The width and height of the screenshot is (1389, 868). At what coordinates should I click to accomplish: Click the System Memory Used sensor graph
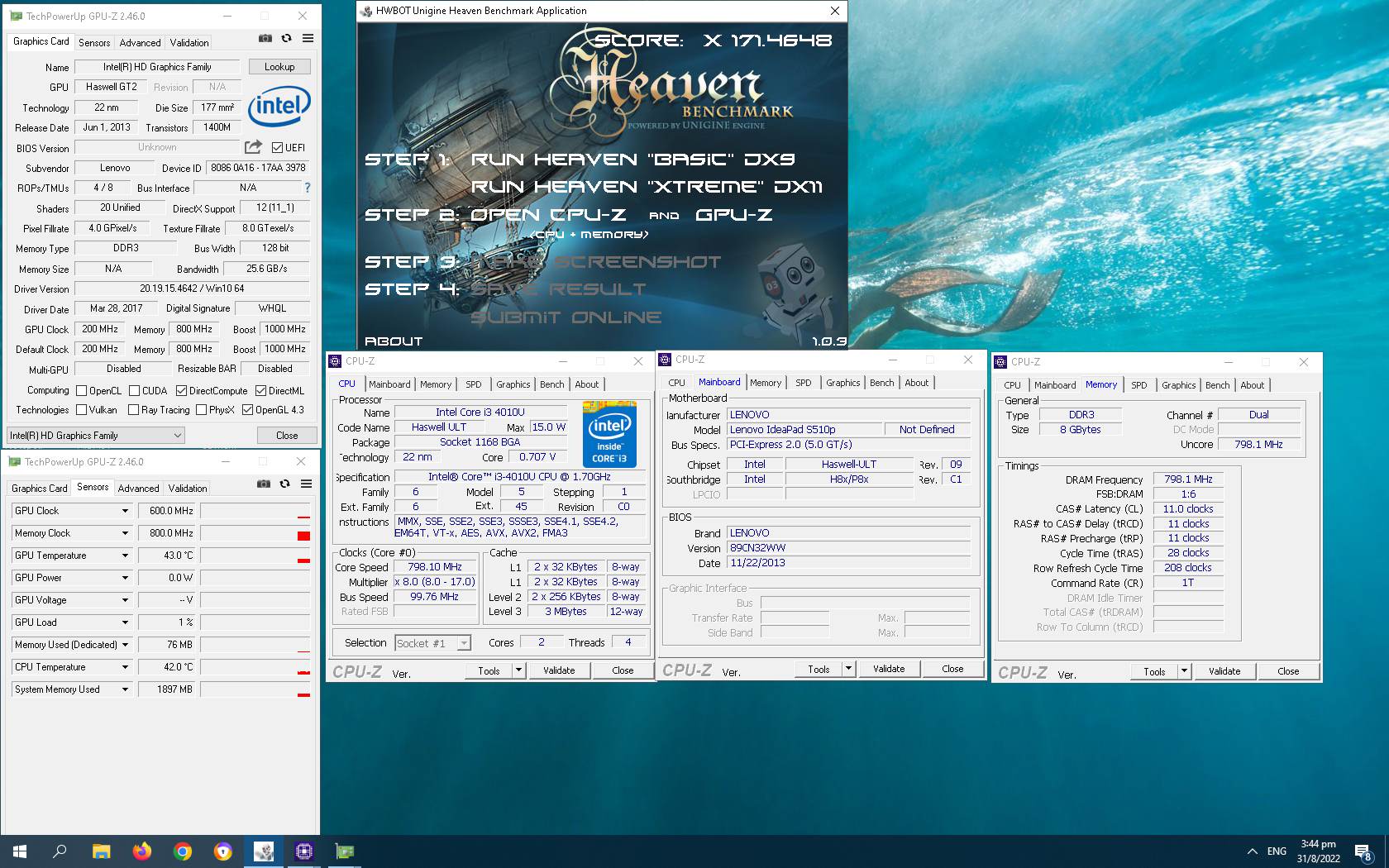(255, 689)
